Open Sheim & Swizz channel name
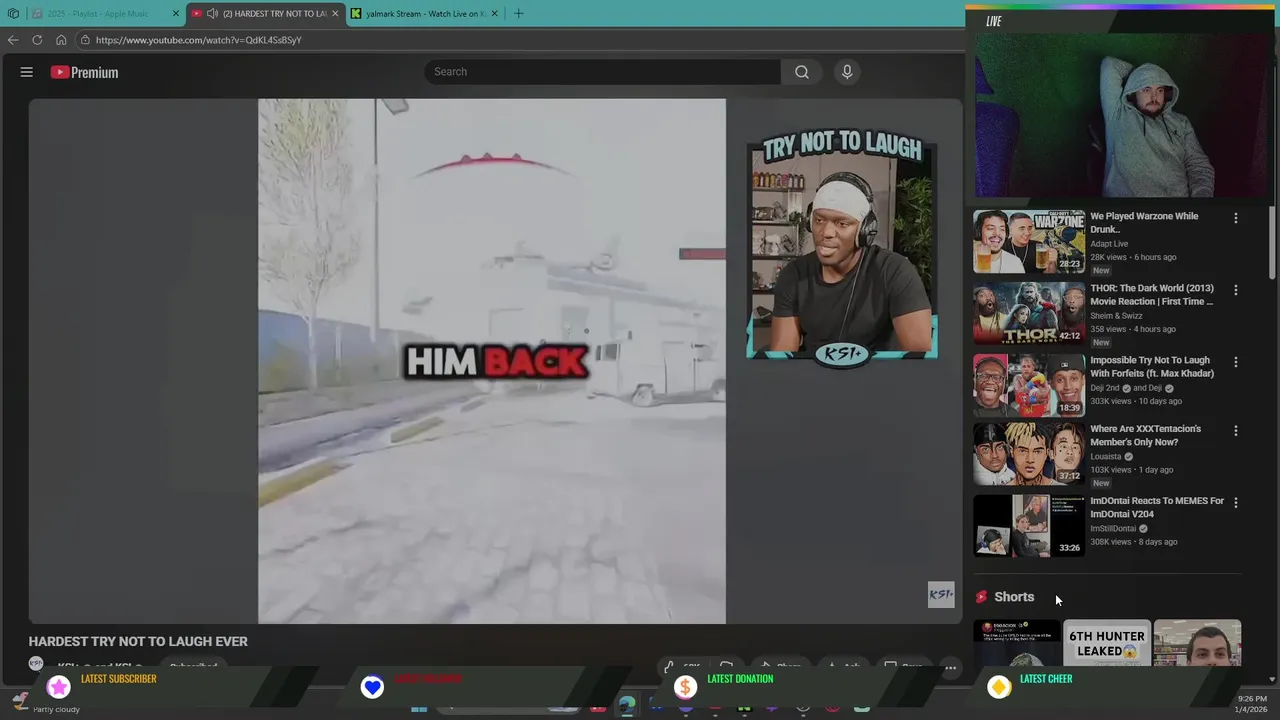Viewport: 1280px width, 720px height. tap(1116, 316)
